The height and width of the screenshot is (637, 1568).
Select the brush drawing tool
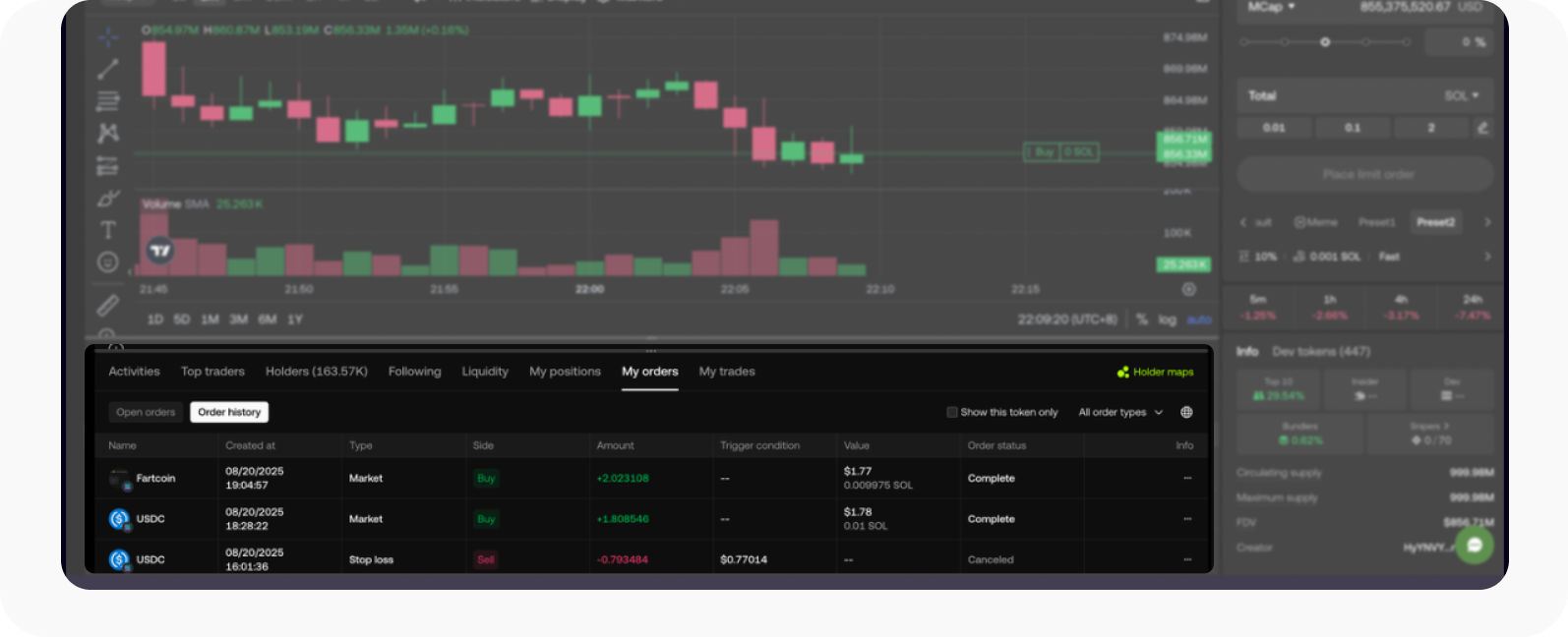pos(108,199)
